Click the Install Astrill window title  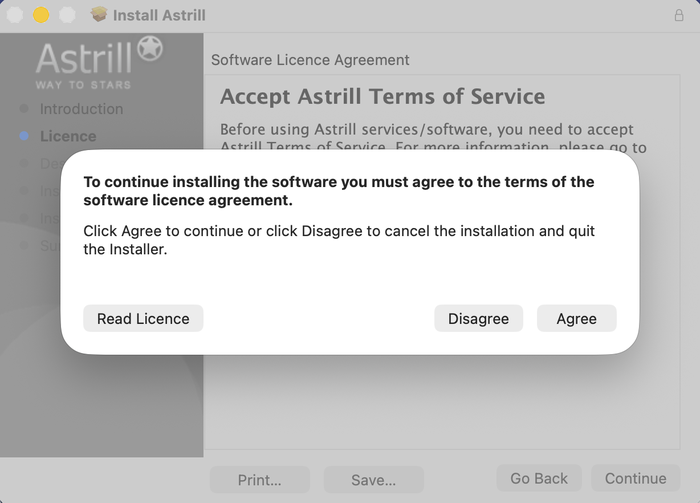[159, 15]
